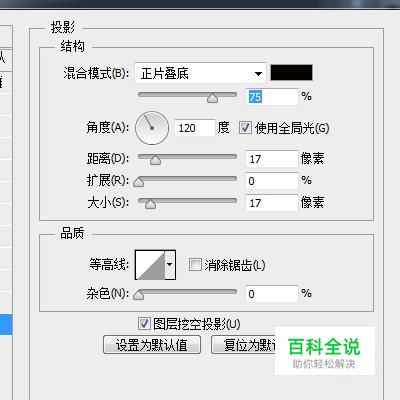Click the opacity field showing 75
This screenshot has width=400, height=400.
coord(272,97)
